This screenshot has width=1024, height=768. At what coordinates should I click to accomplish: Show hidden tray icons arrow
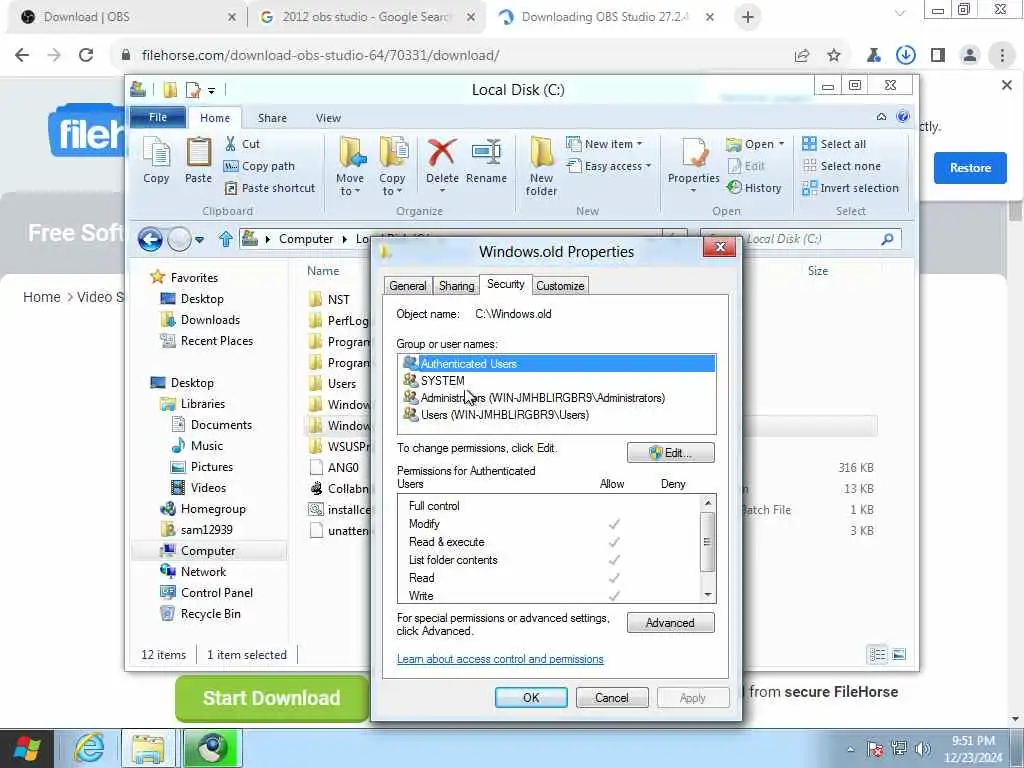pyautogui.click(x=850, y=749)
